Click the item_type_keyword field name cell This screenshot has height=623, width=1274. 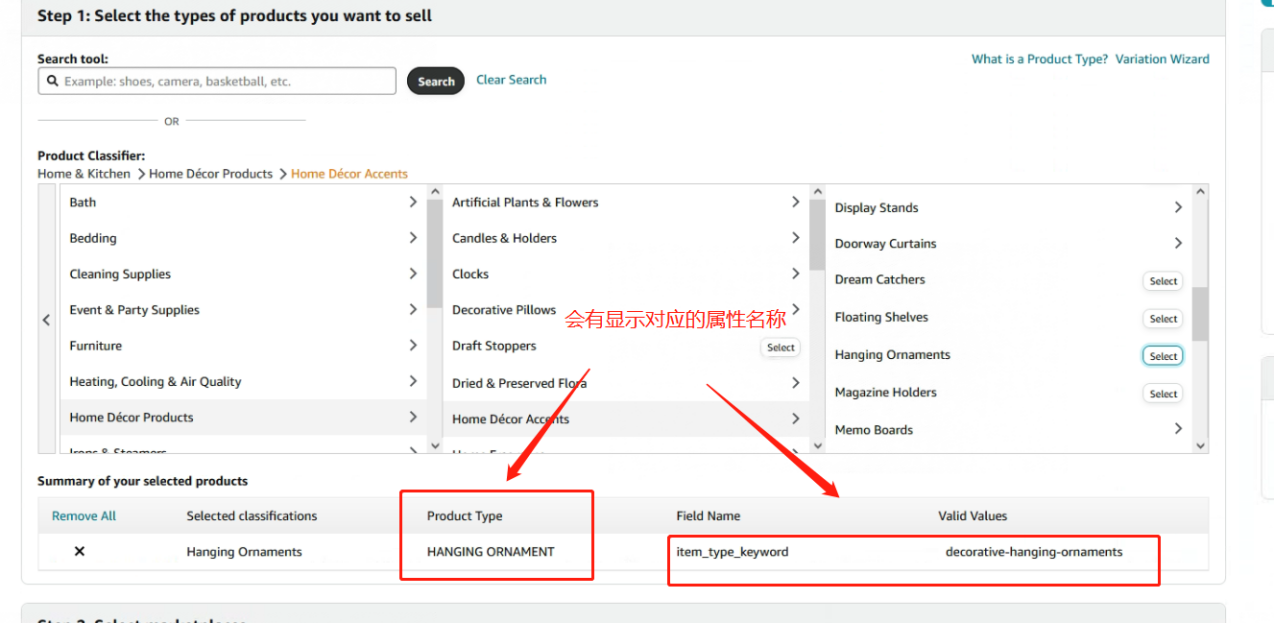pos(732,551)
